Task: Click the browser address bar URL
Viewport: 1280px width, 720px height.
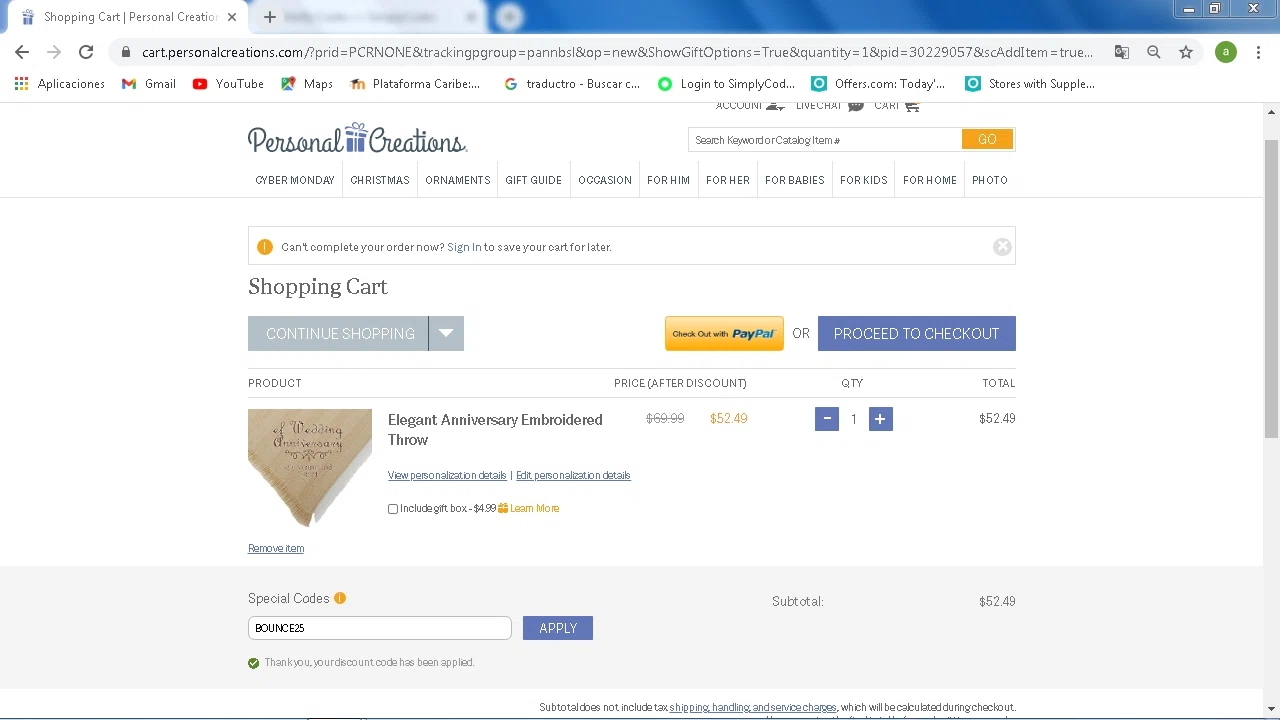Action: tap(617, 52)
